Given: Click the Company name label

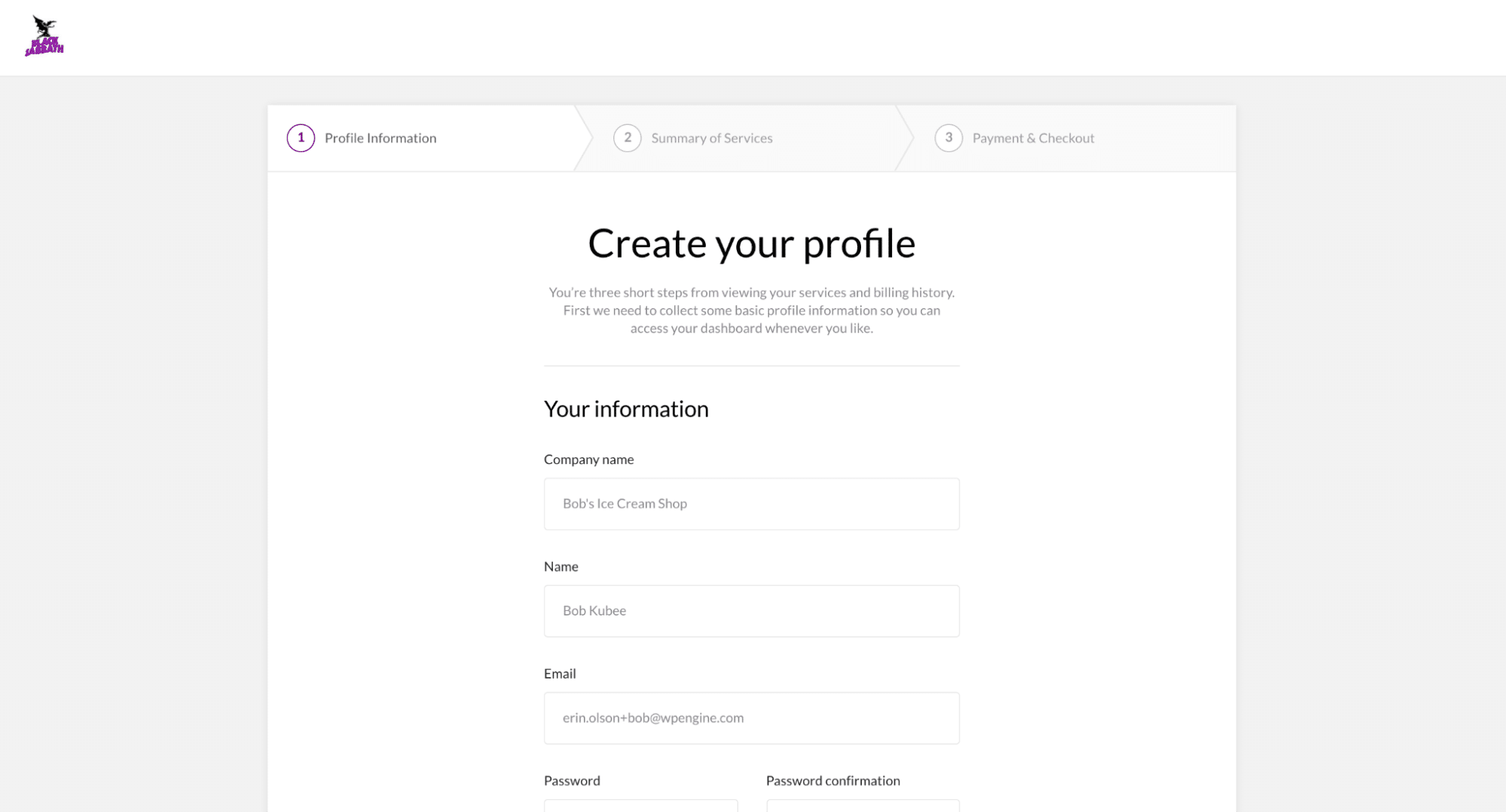Looking at the screenshot, I should [x=588, y=459].
